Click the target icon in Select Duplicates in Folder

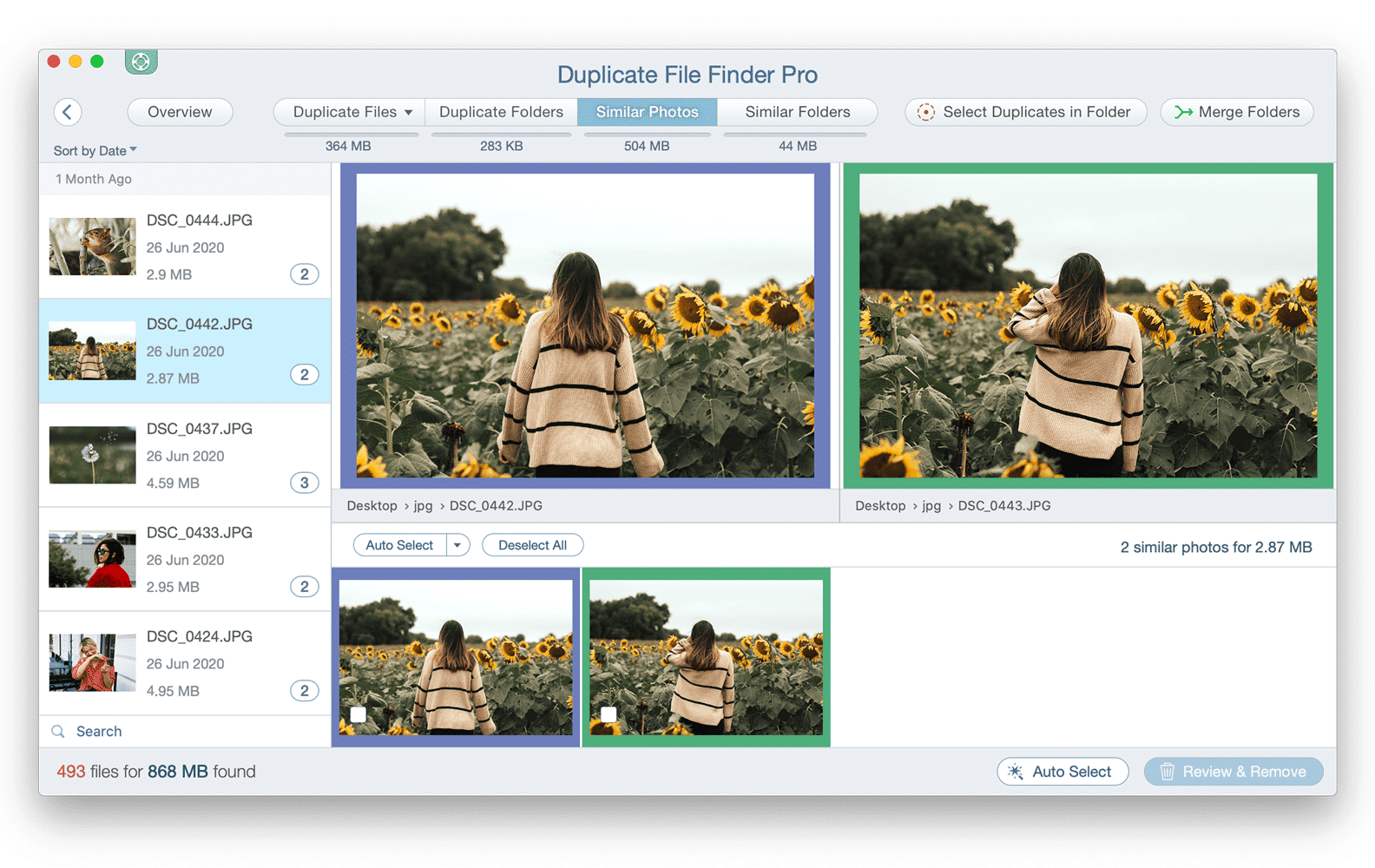[x=926, y=112]
